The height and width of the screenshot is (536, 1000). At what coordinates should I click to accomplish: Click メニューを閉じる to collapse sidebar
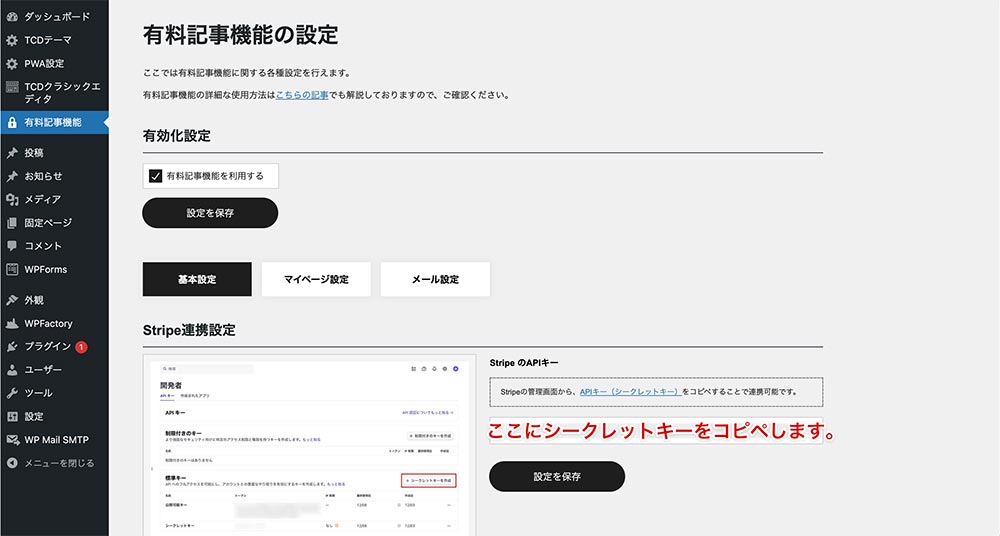click(x=59, y=463)
